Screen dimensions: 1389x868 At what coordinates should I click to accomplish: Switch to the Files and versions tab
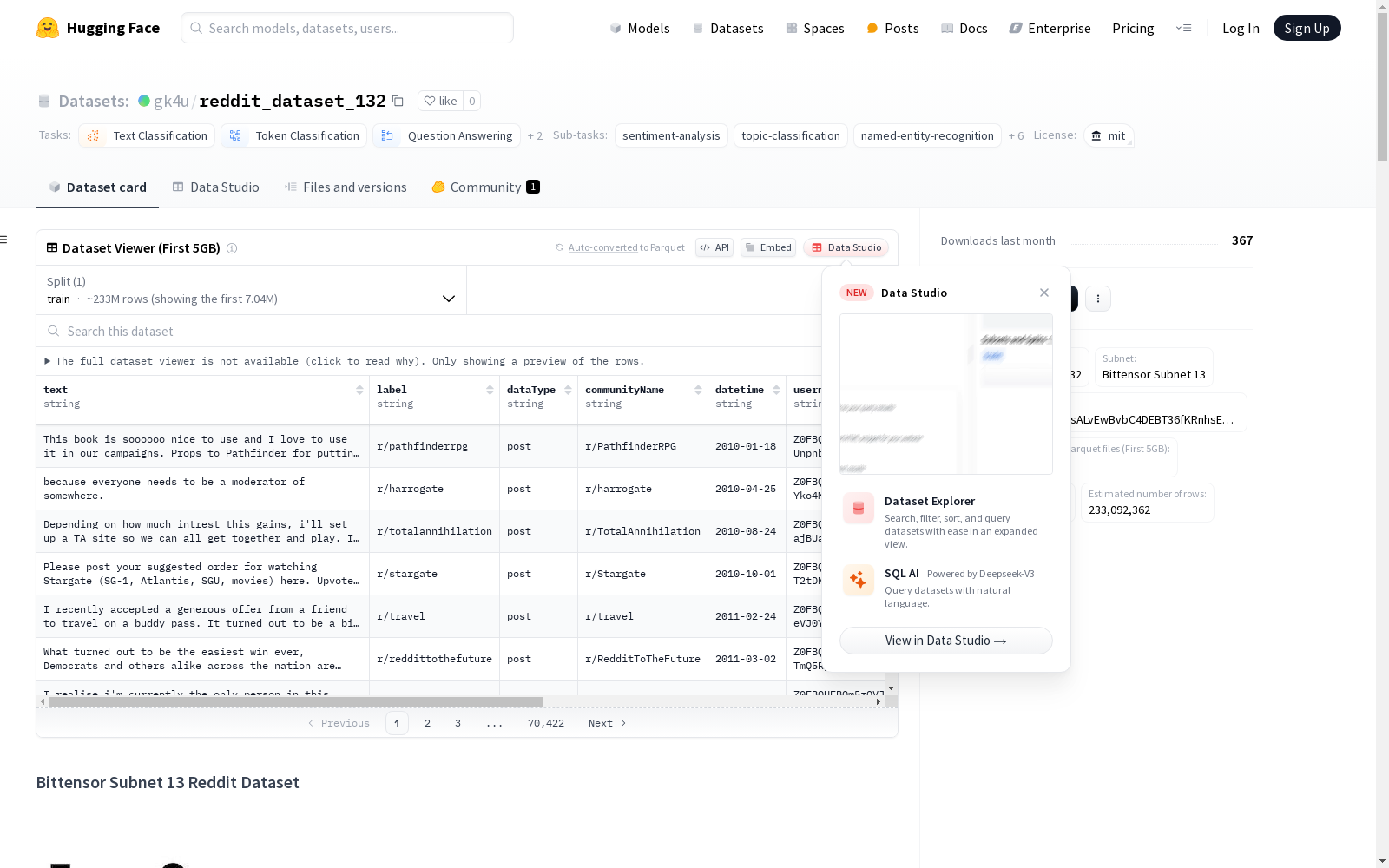(346, 187)
